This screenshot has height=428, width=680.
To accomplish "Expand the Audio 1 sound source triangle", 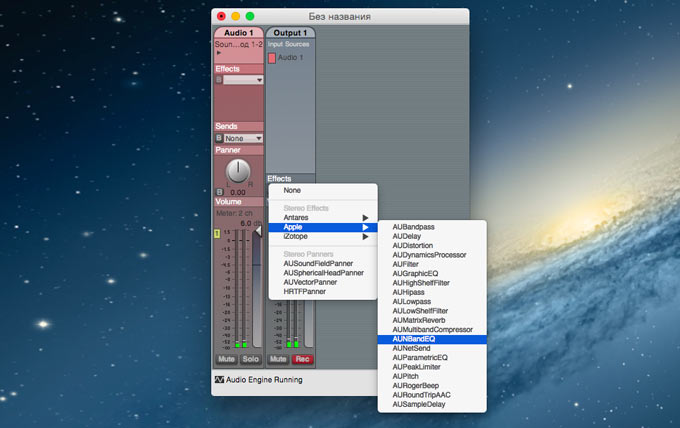I will coord(219,52).
